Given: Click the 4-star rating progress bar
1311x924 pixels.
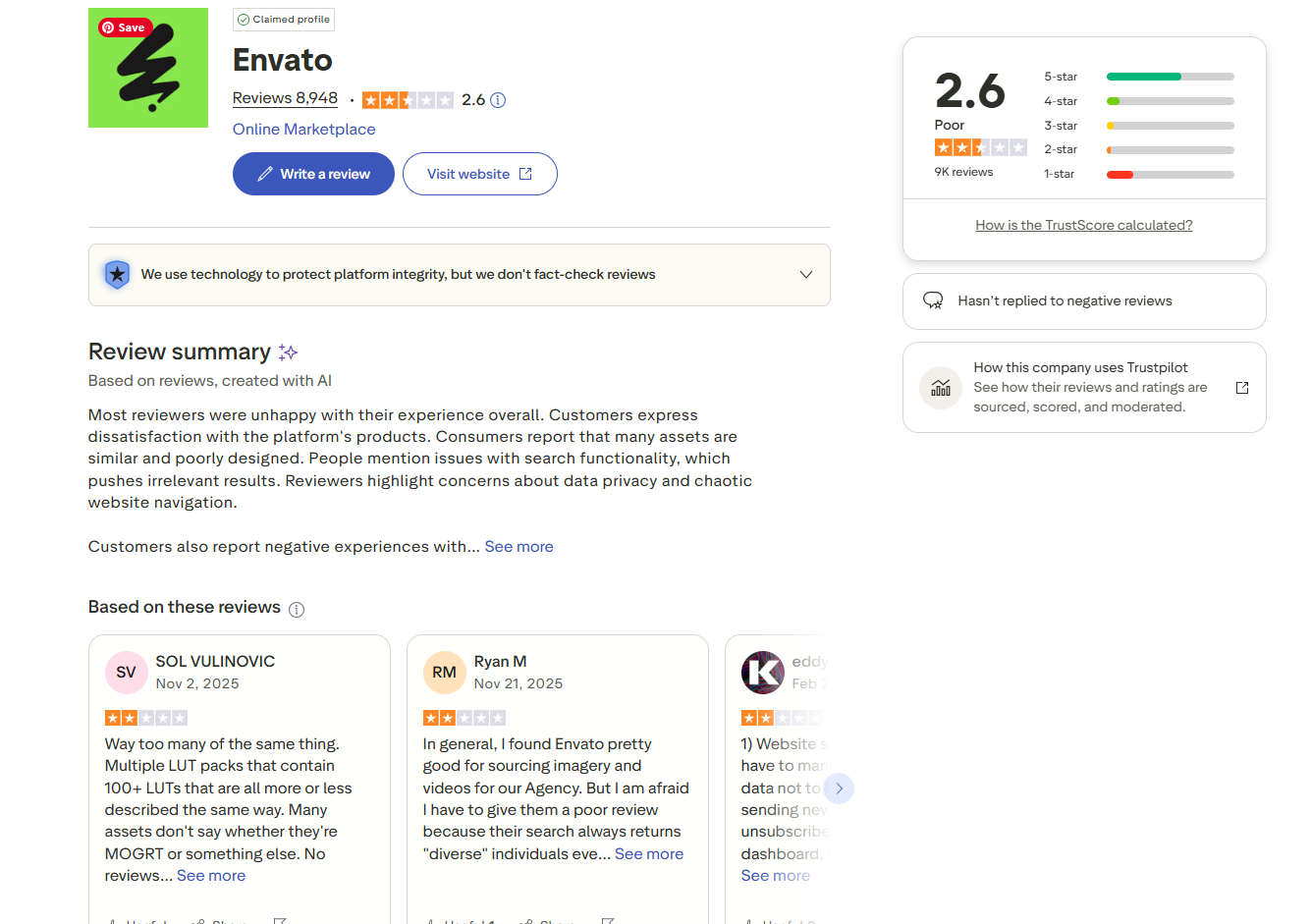Looking at the screenshot, I should tap(1170, 101).
